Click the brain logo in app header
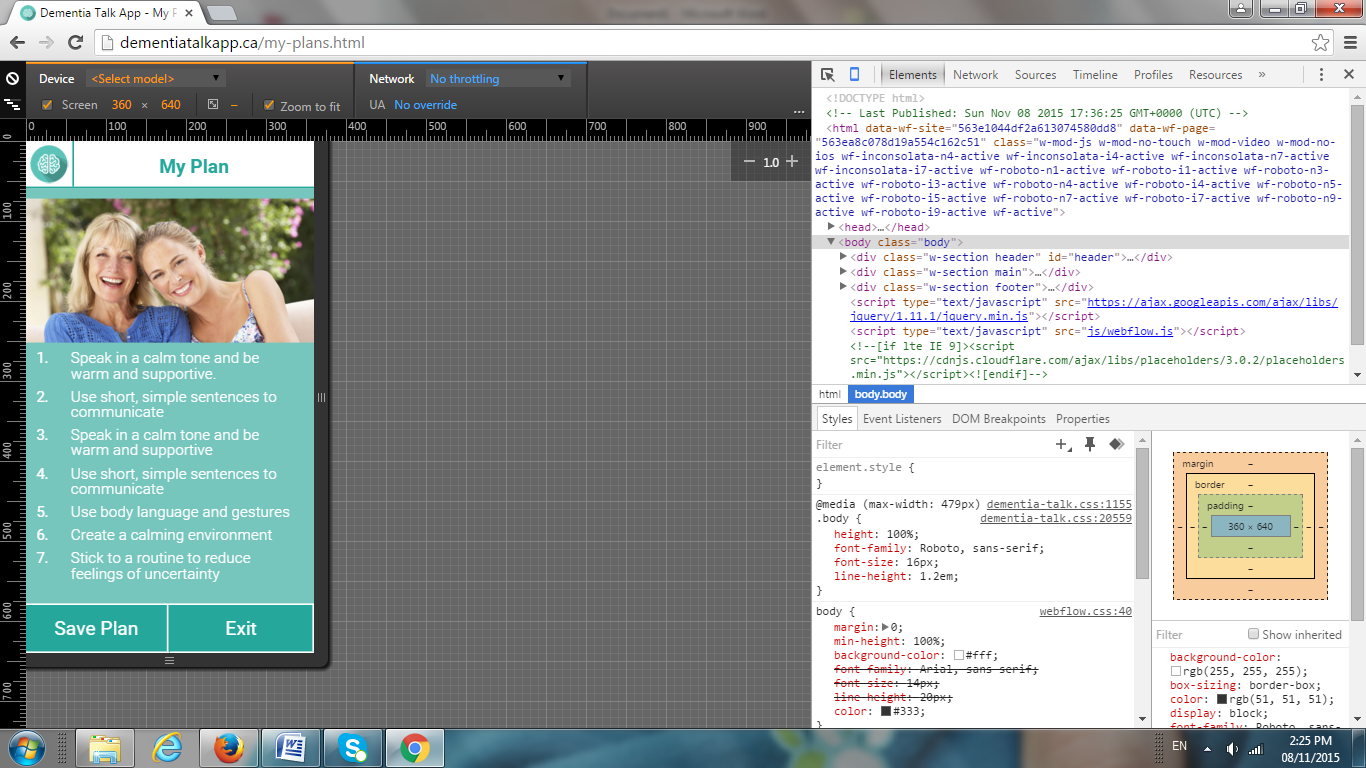 click(48, 165)
